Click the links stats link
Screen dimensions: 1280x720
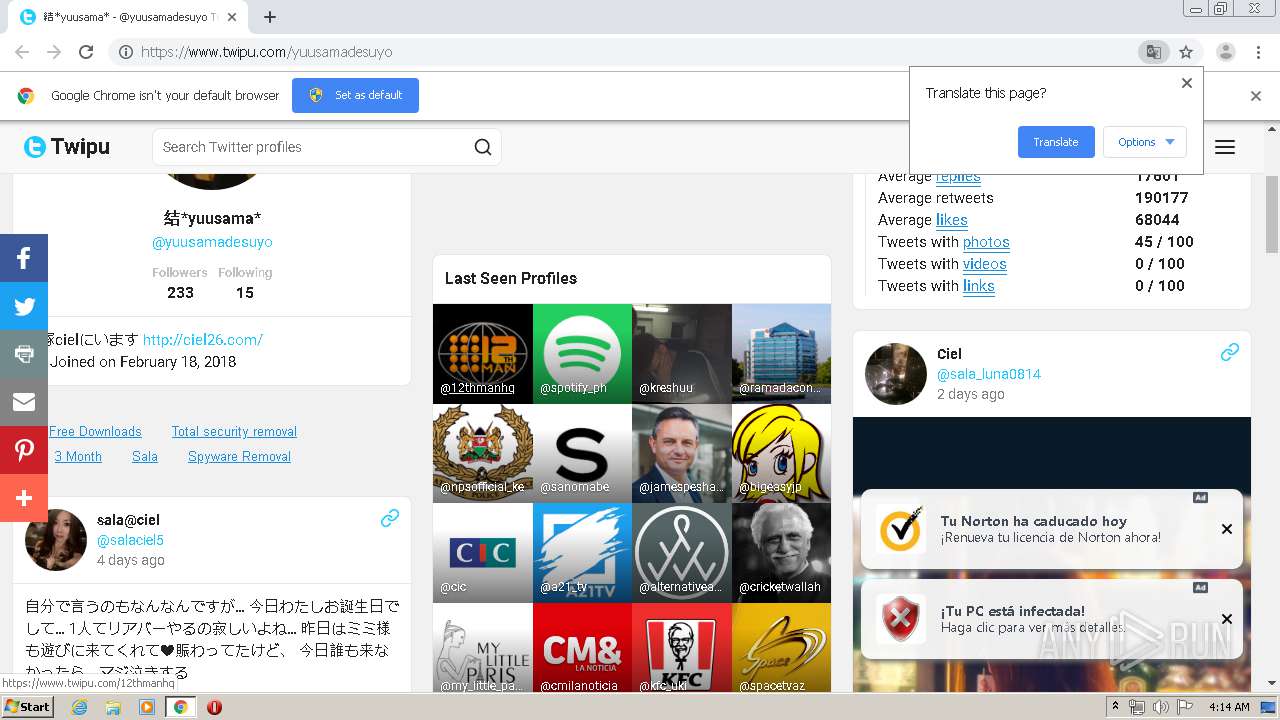tap(979, 286)
